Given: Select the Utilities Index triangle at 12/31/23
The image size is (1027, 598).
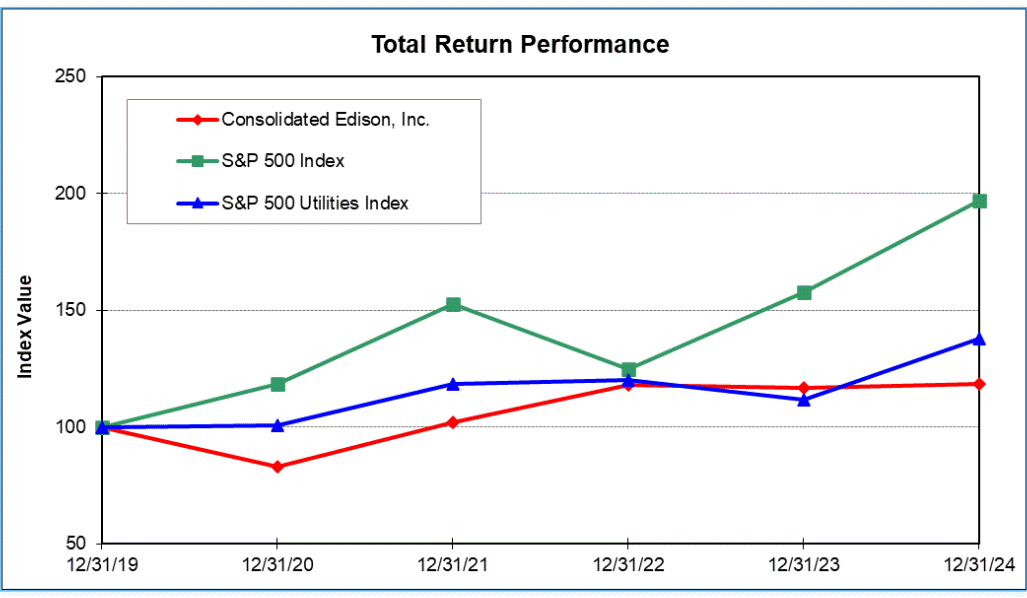Looking at the screenshot, I should pos(804,399).
